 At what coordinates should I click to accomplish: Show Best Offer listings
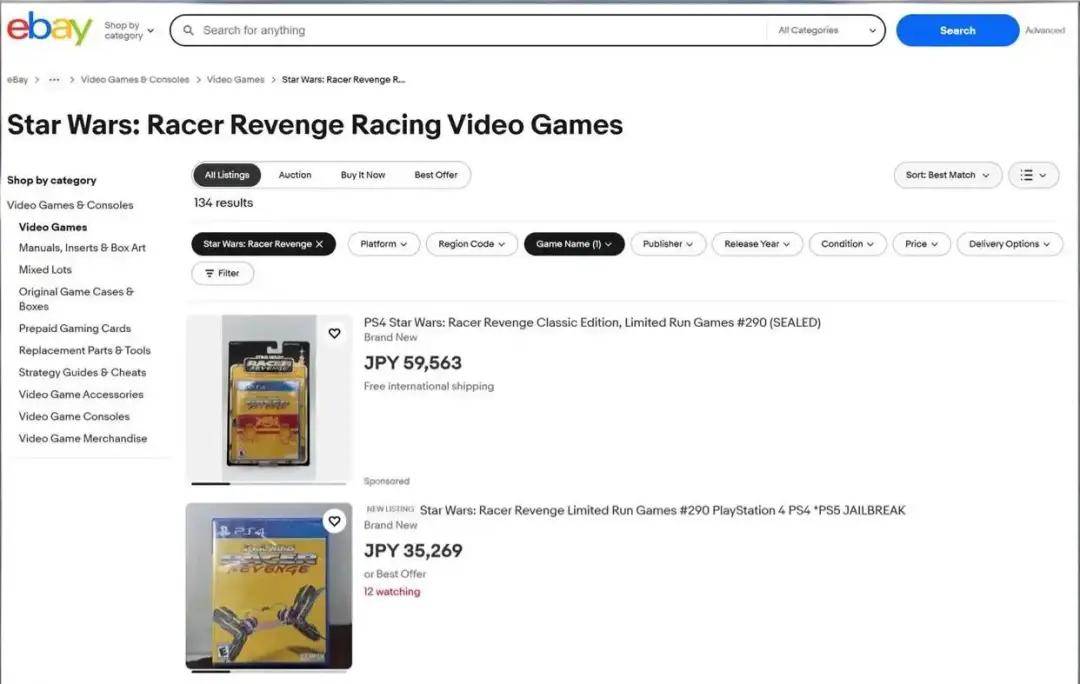436,175
